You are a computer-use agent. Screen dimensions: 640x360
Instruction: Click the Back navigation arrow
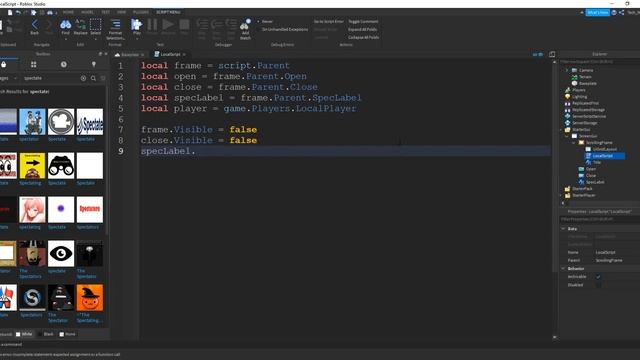click(35, 25)
